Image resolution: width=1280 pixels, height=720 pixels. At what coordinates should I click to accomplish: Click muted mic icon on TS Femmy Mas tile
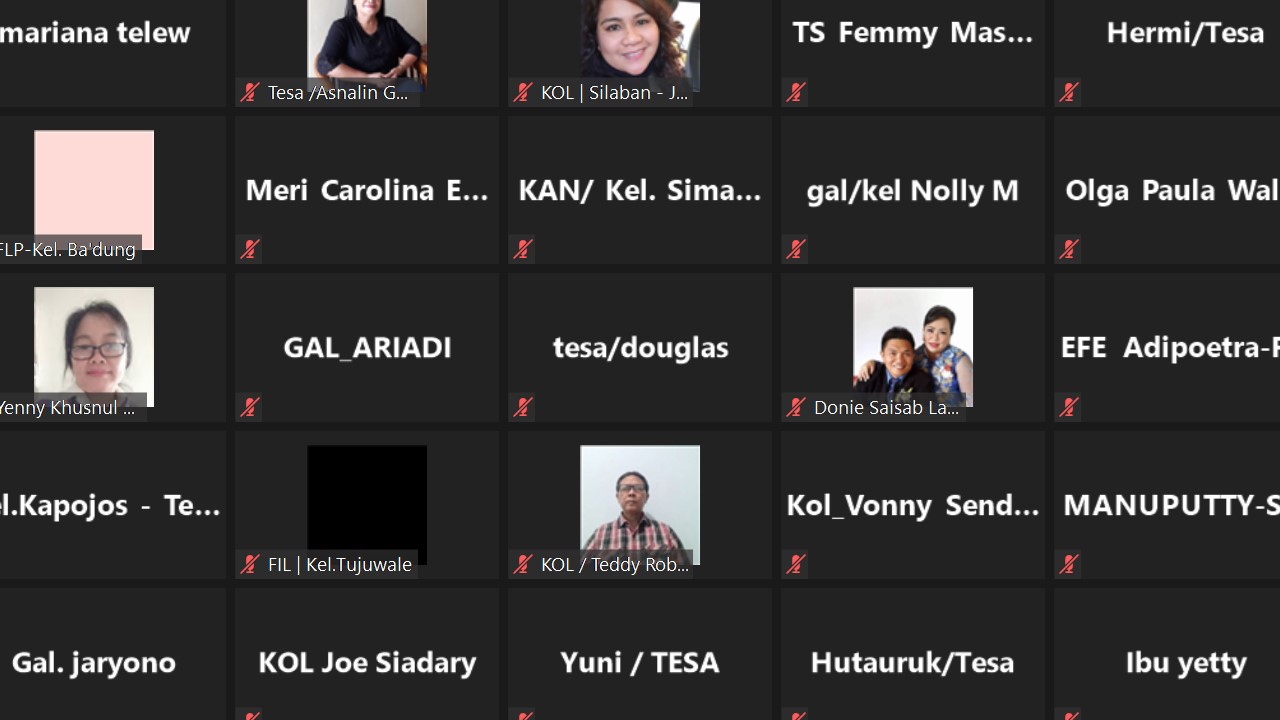[x=796, y=93]
